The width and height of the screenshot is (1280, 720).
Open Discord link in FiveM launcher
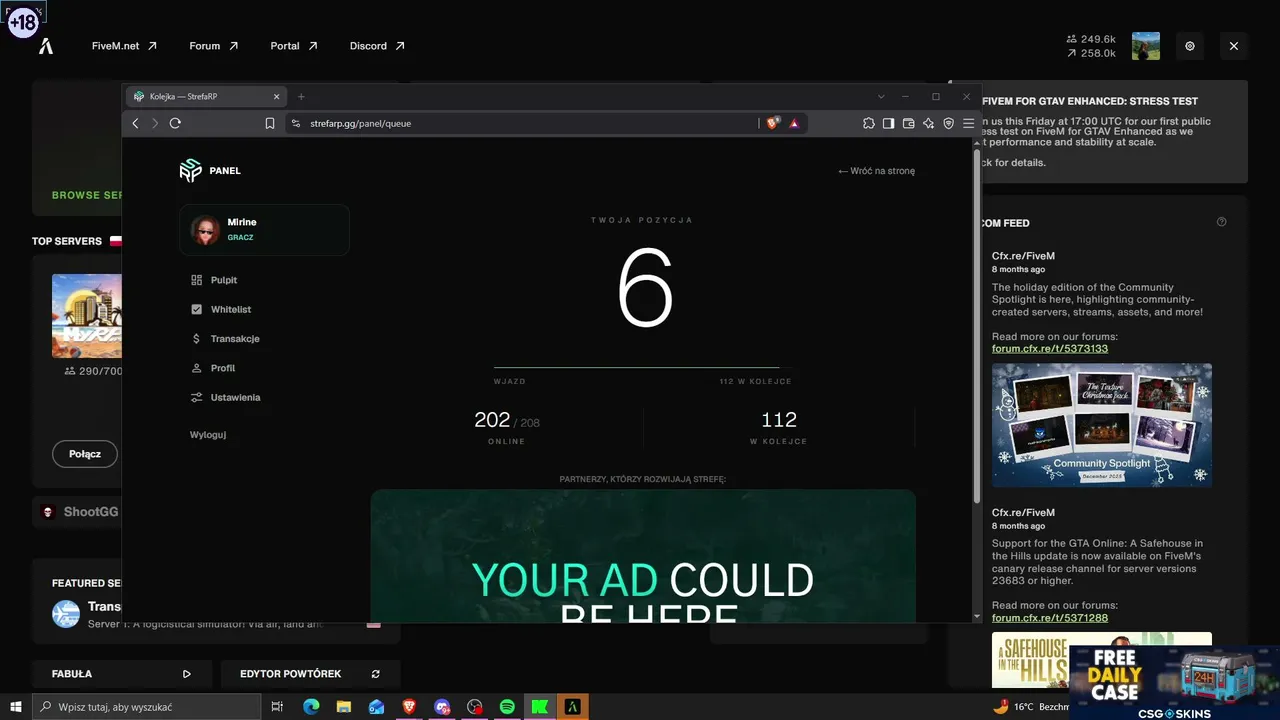pos(377,46)
